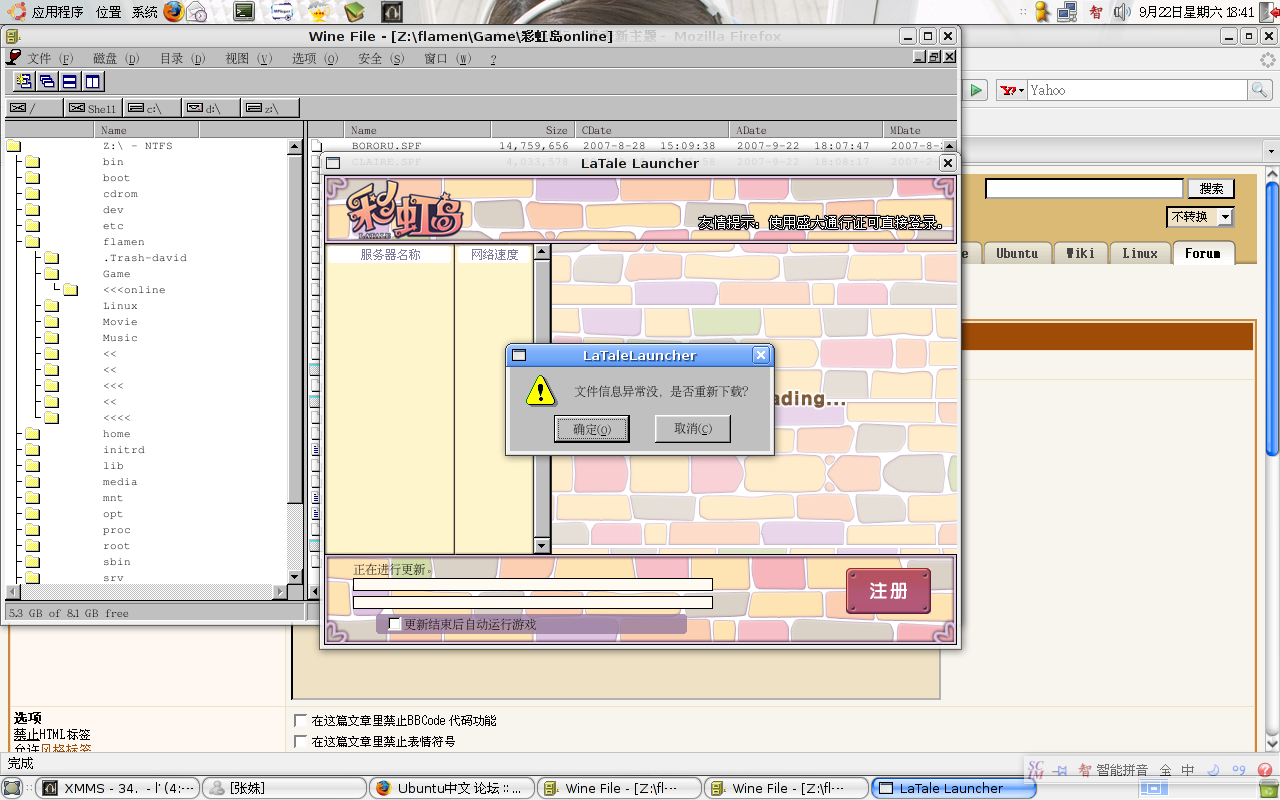
Task: Open volume control speaker icon
Action: pos(1122,12)
